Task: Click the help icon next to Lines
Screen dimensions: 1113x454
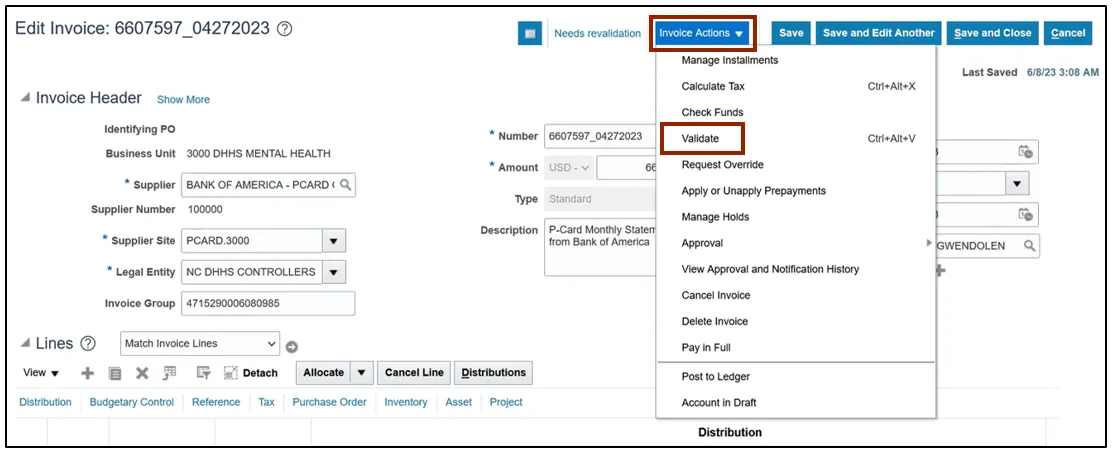Action: [88, 344]
